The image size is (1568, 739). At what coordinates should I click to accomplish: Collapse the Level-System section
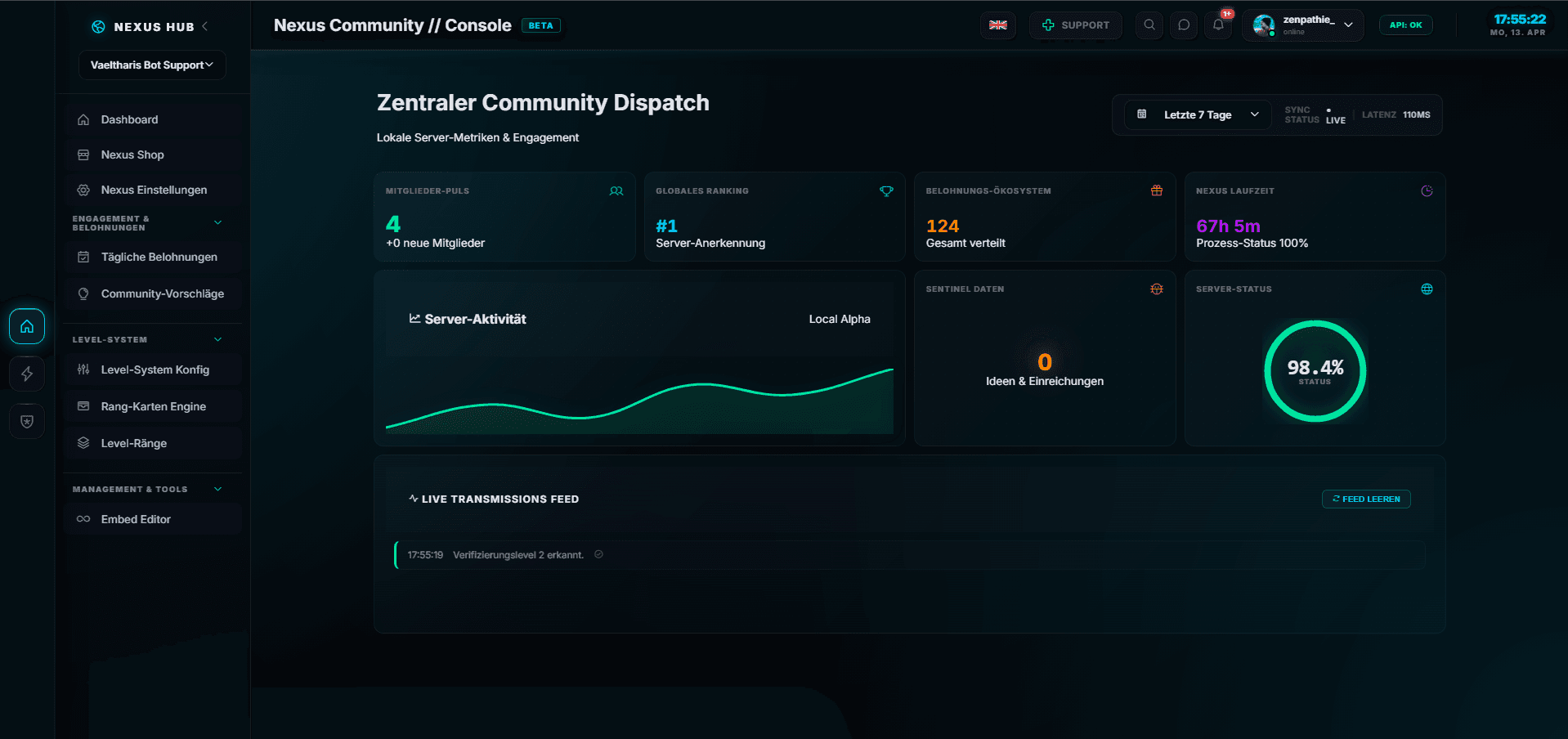217,340
